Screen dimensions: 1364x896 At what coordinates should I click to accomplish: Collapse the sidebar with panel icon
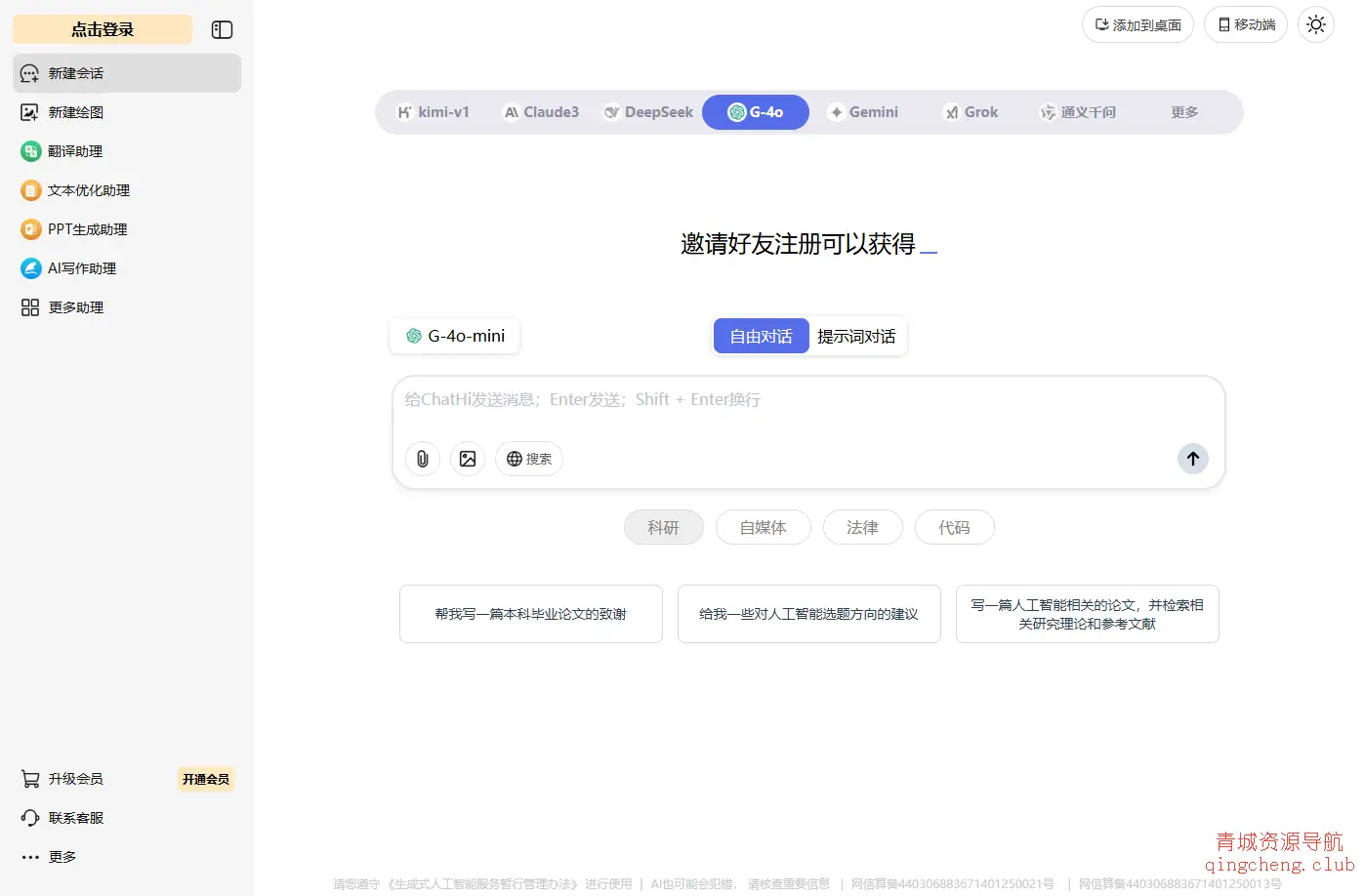coord(222,30)
